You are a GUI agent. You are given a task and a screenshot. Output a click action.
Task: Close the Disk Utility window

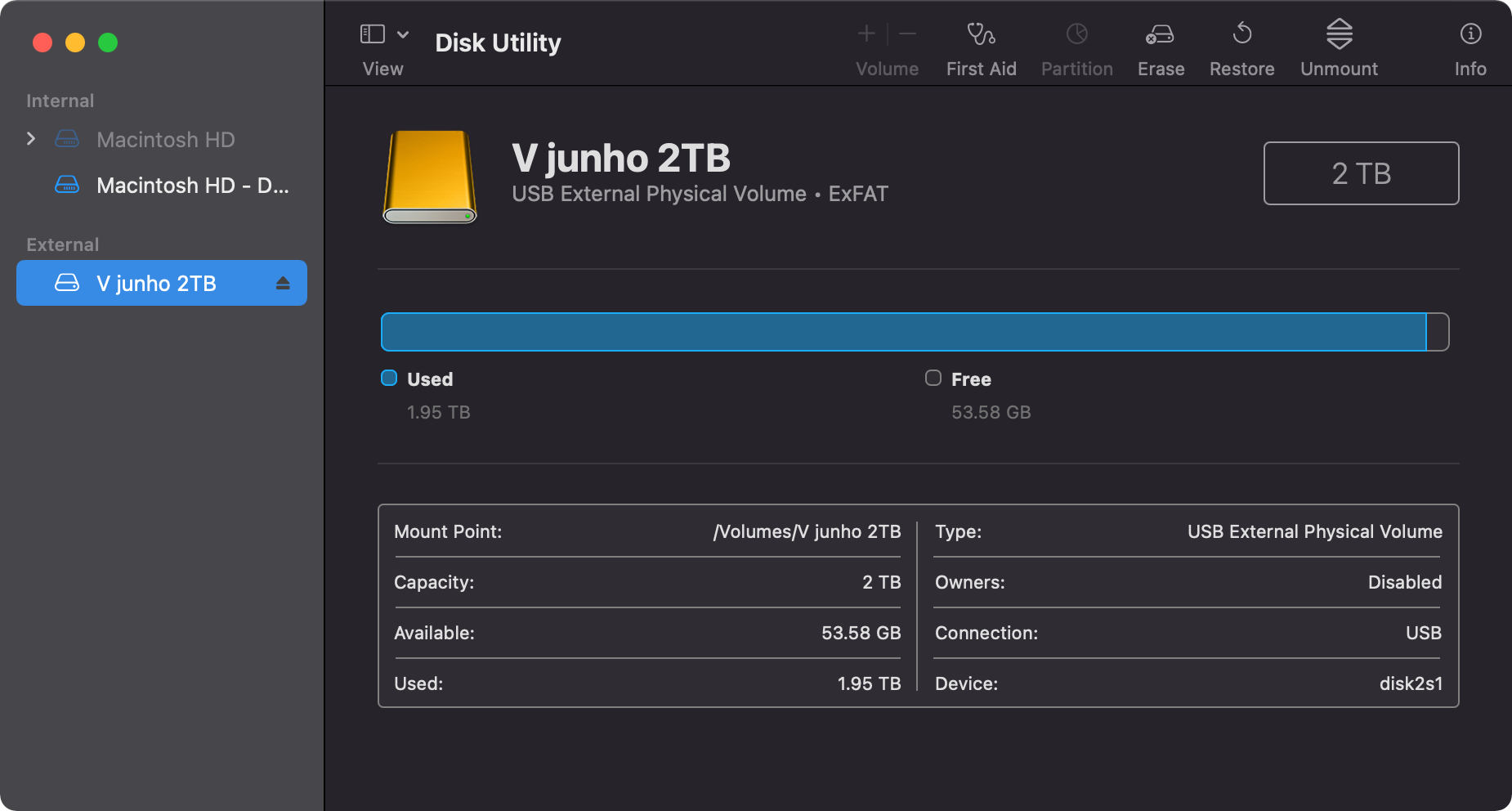42,43
